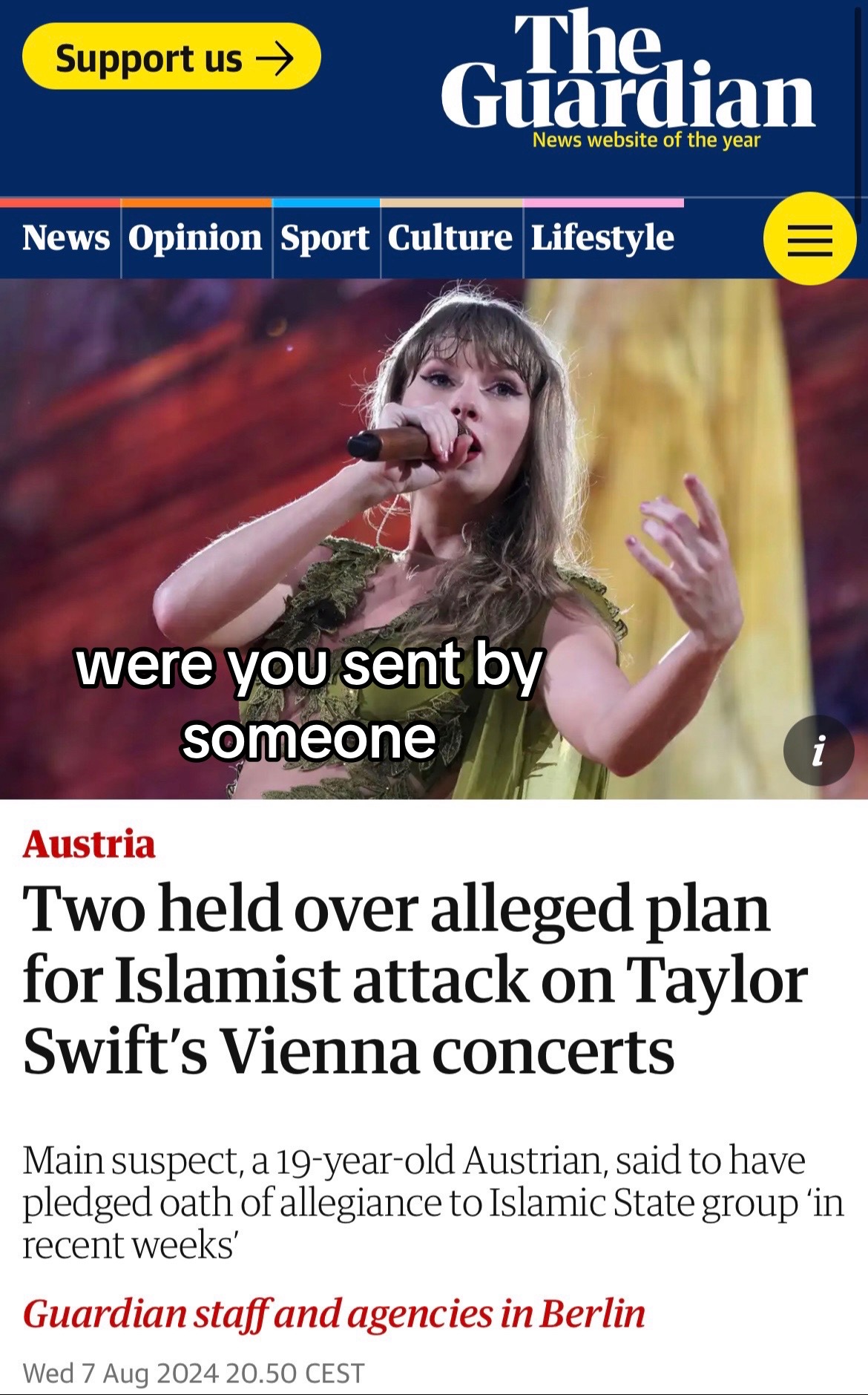Viewport: 868px width, 1395px height.
Task: Click the orange bar above Opinion
Action: 196,203
